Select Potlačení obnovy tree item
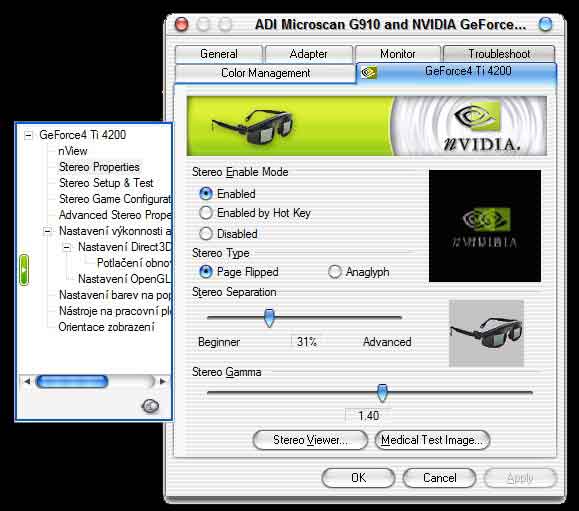The image size is (579, 511). coord(134,263)
